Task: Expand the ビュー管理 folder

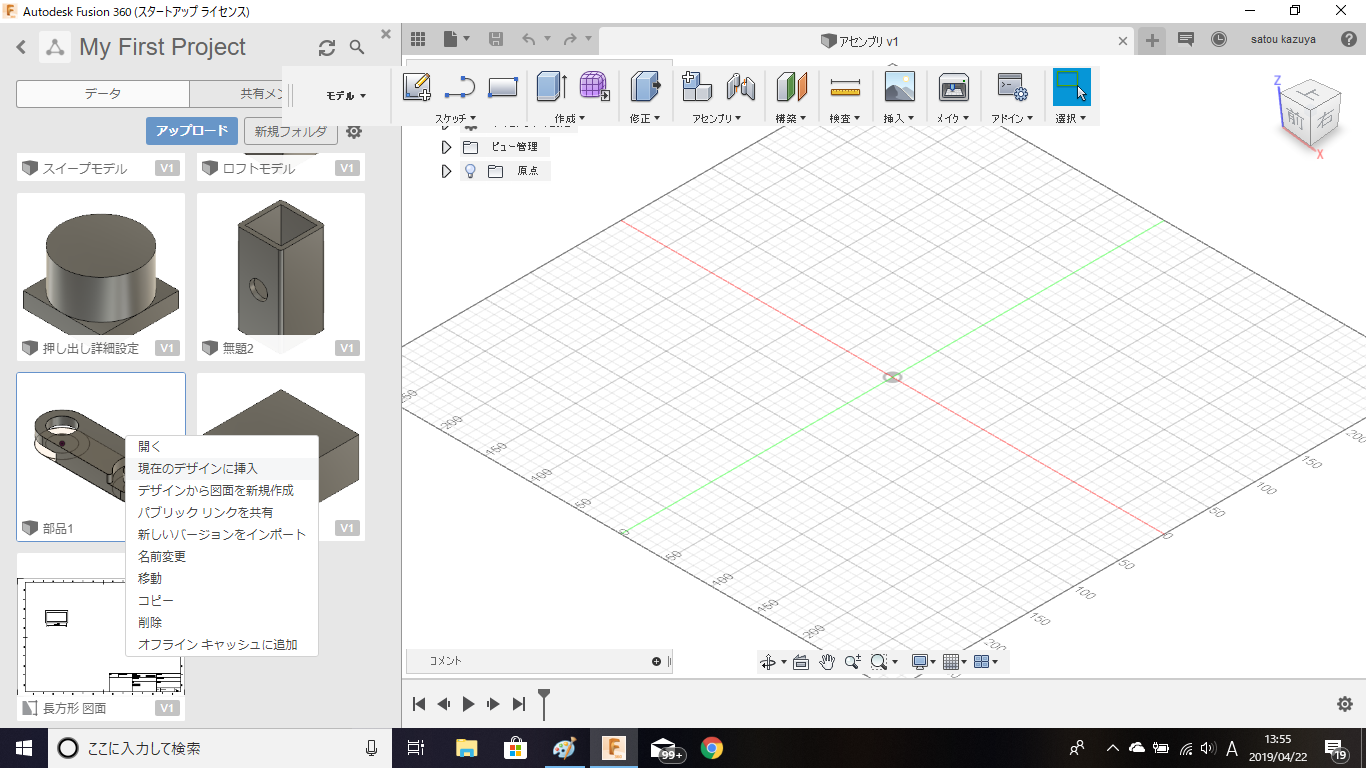Action: click(446, 147)
